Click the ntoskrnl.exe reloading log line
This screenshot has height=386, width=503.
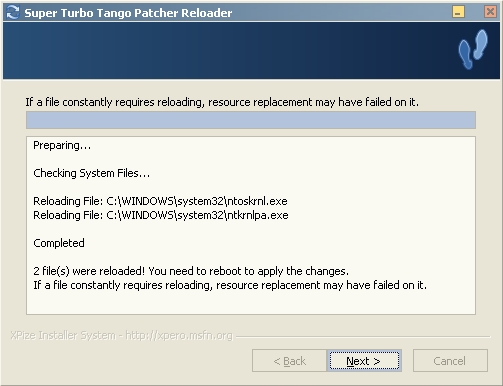point(160,201)
